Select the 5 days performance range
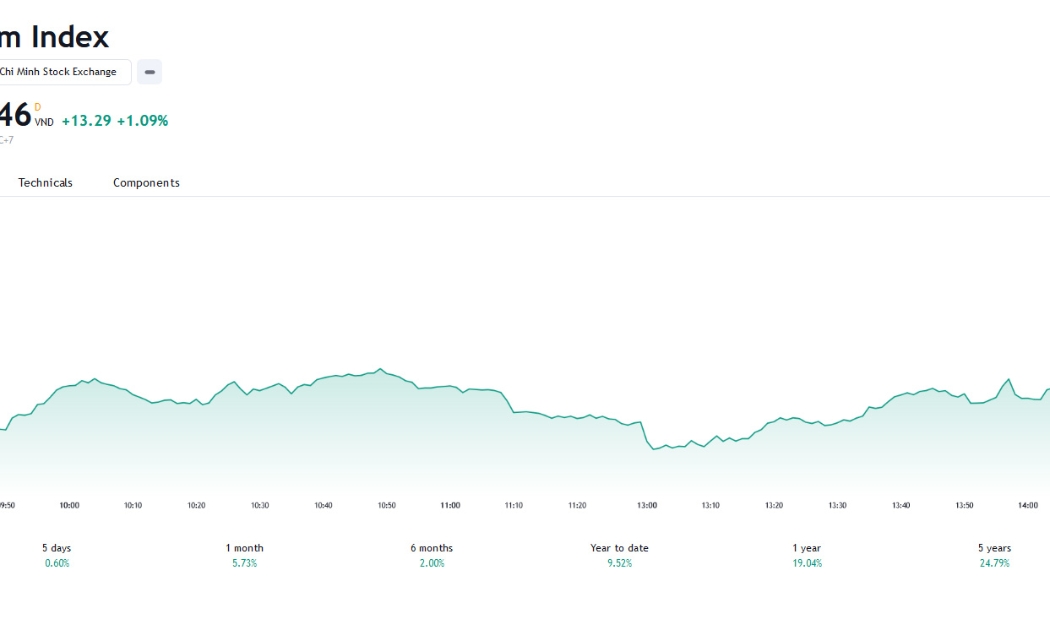 coord(57,555)
